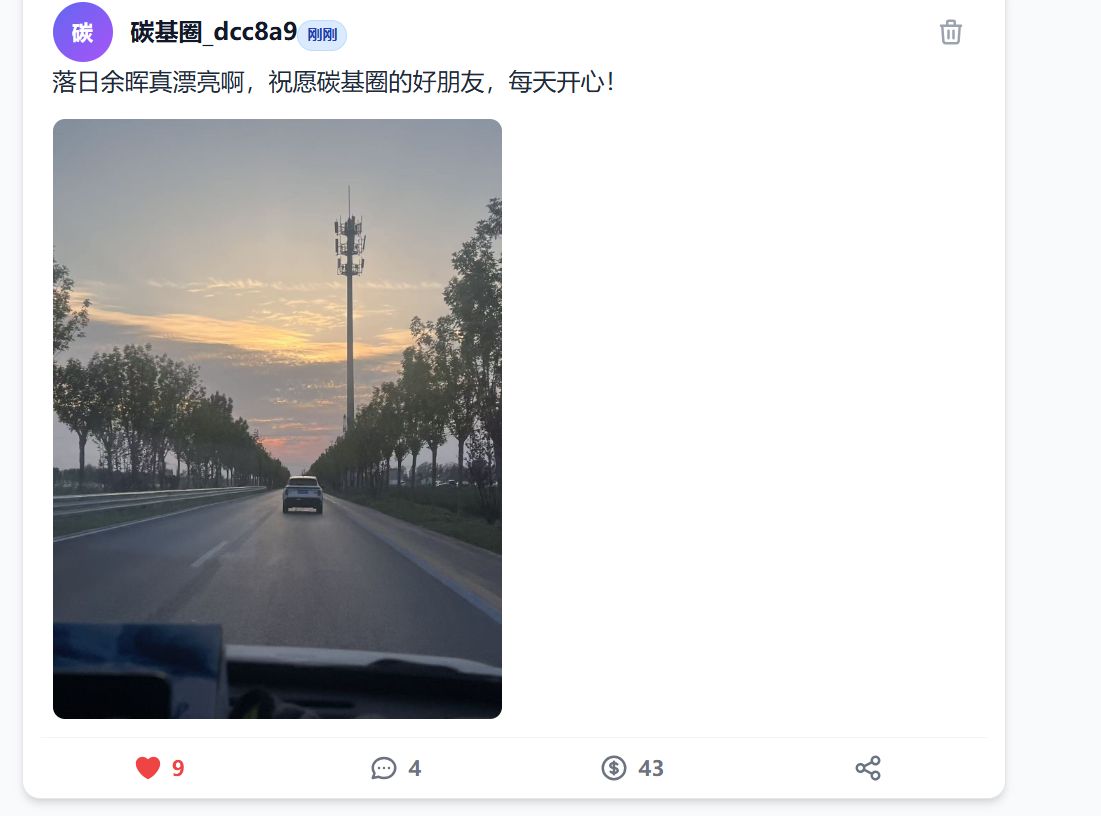The width and height of the screenshot is (1101, 816).
Task: Open the sunset road photo
Action: pyautogui.click(x=277, y=419)
